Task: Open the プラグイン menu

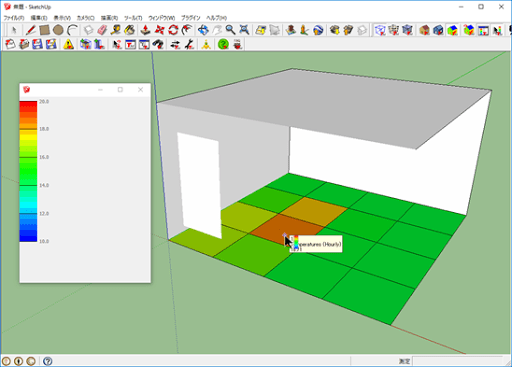Action: coord(191,18)
